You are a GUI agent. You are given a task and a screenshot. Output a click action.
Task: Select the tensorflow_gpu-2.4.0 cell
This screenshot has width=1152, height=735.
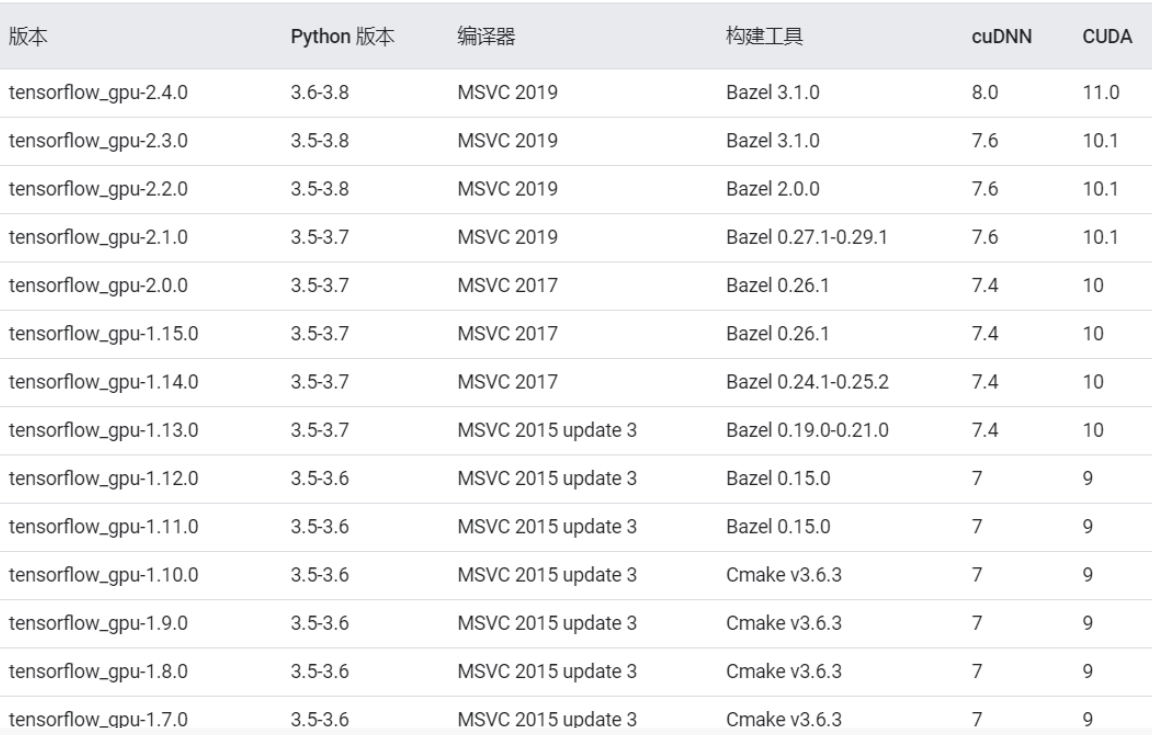(98, 93)
